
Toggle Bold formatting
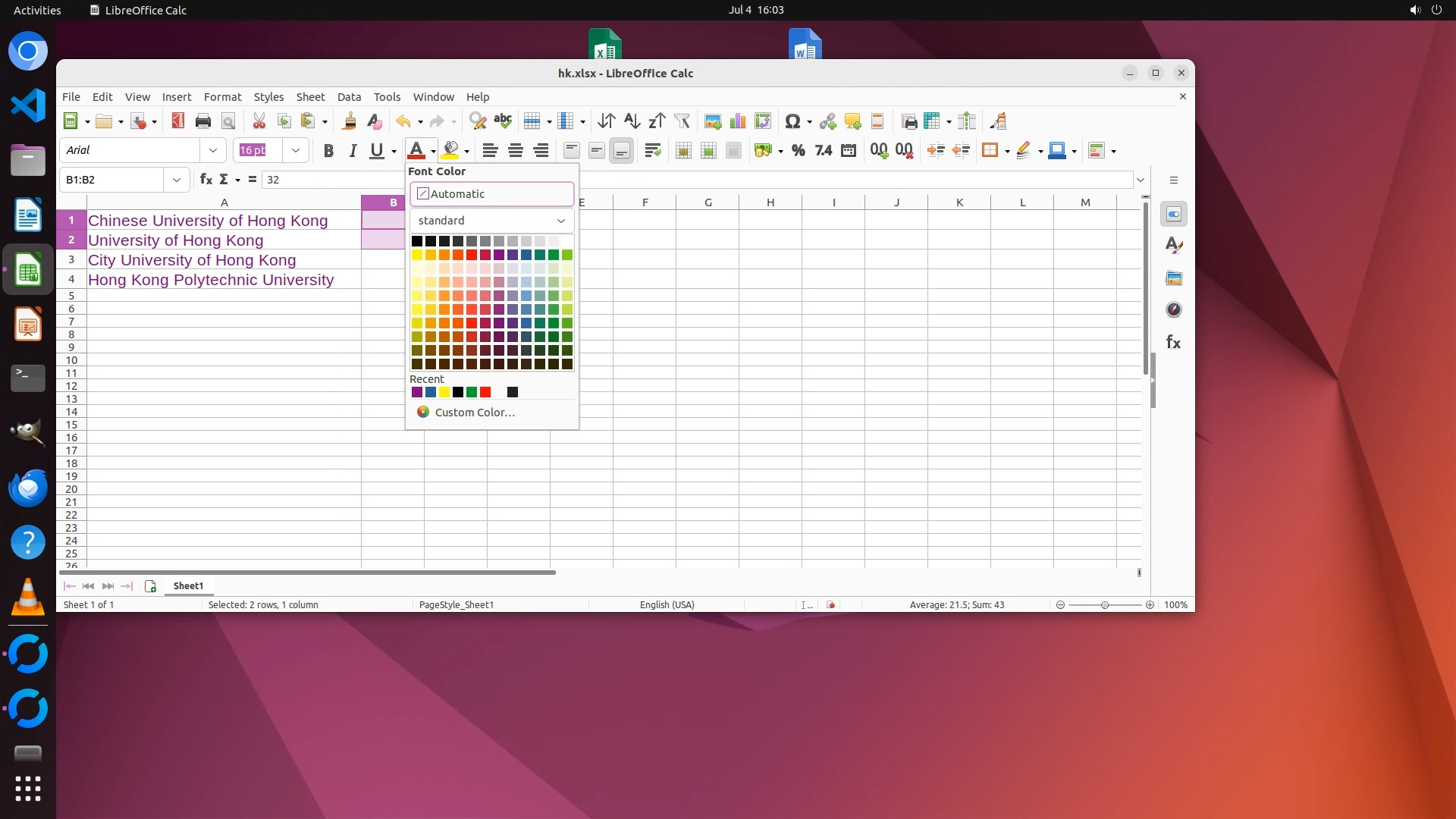point(328,150)
